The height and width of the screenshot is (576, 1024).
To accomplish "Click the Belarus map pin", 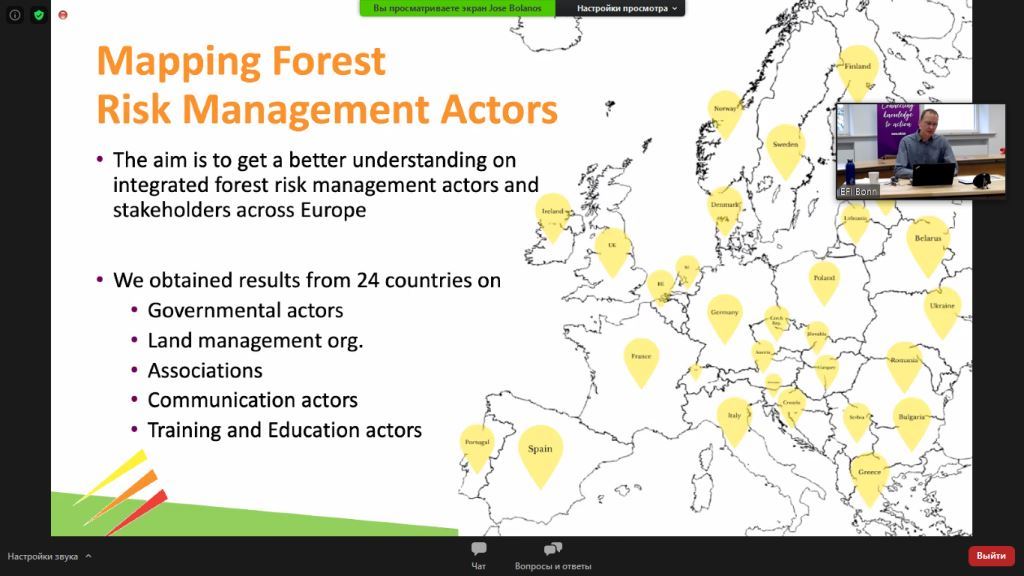I will tap(928, 246).
